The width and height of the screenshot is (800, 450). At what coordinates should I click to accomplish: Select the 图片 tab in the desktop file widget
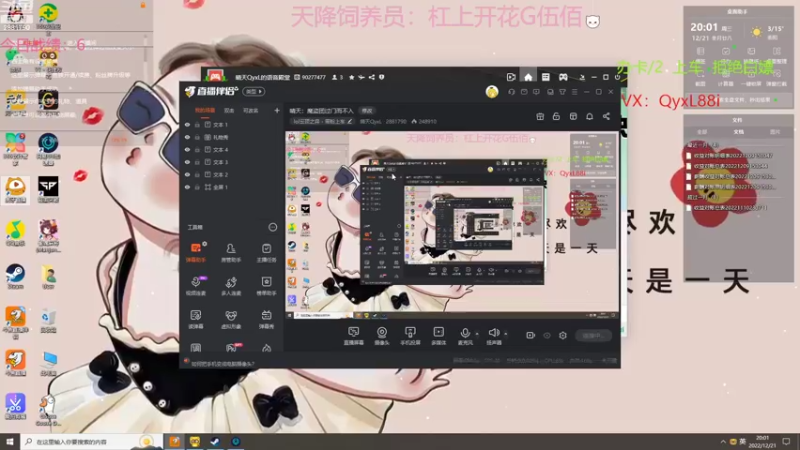point(774,132)
